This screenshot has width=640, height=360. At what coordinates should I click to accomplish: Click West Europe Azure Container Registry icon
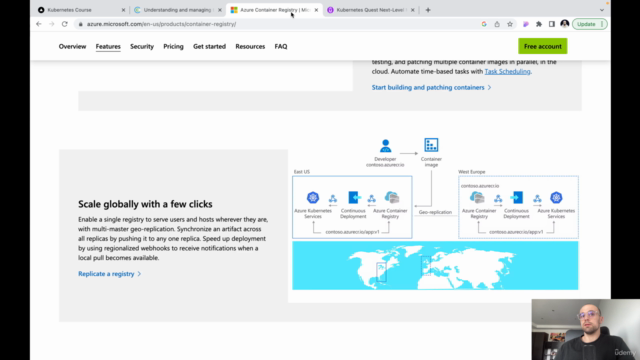(477, 198)
